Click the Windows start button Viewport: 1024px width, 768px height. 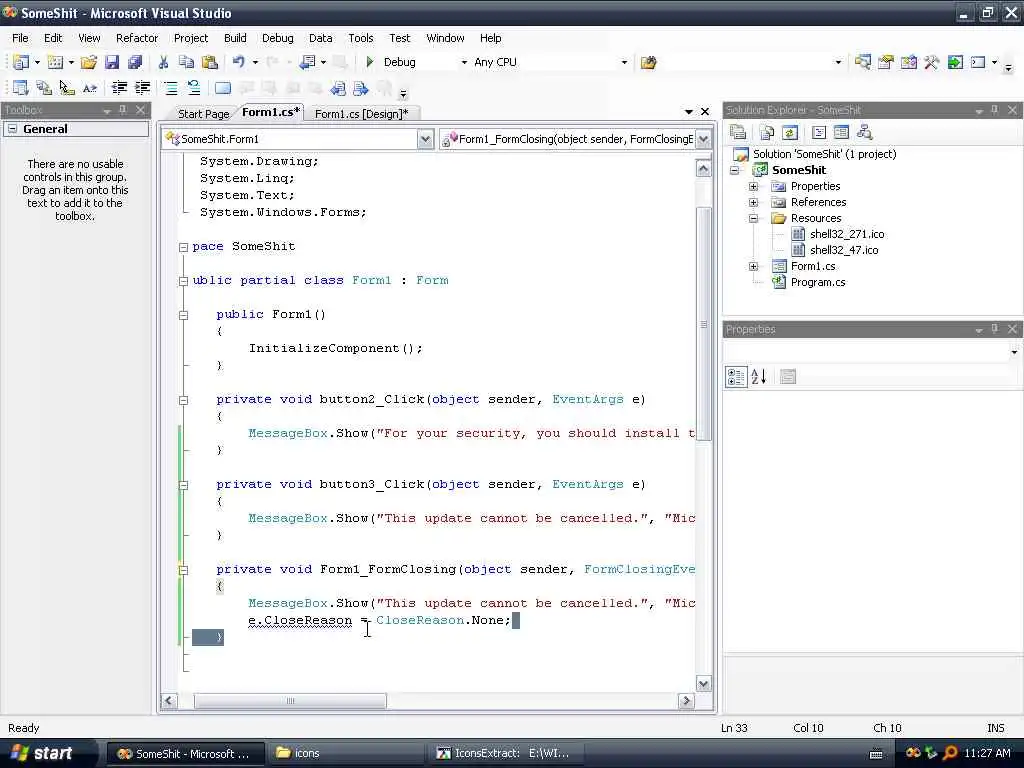point(43,753)
